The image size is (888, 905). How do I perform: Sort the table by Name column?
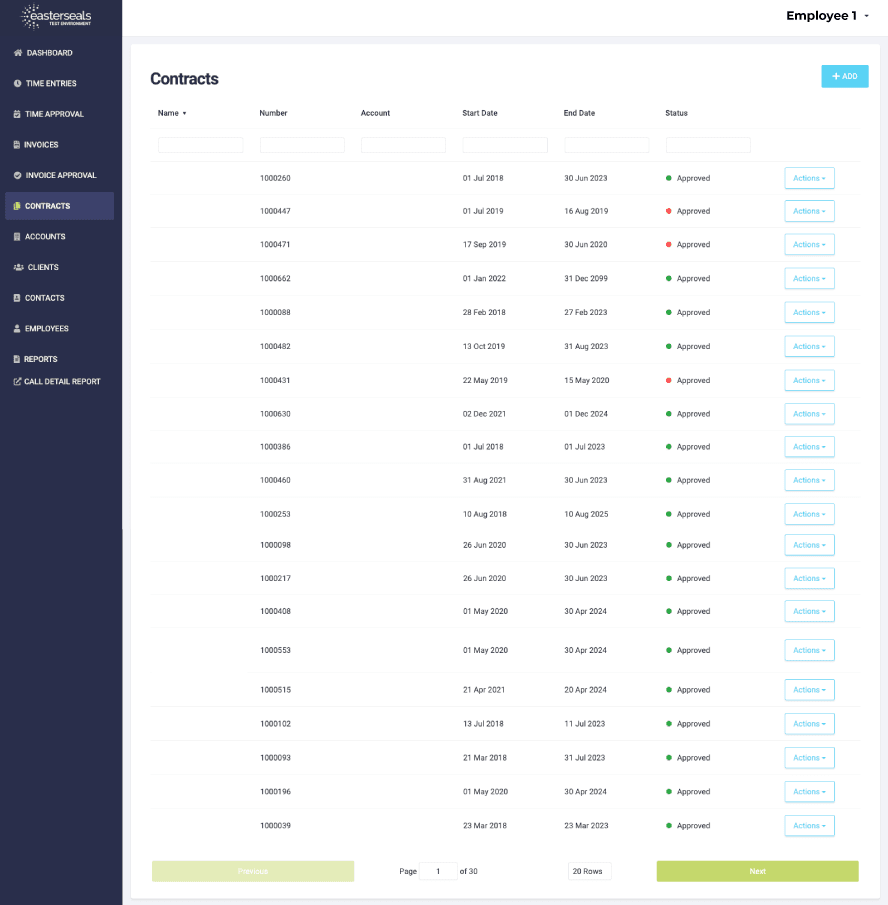point(172,113)
